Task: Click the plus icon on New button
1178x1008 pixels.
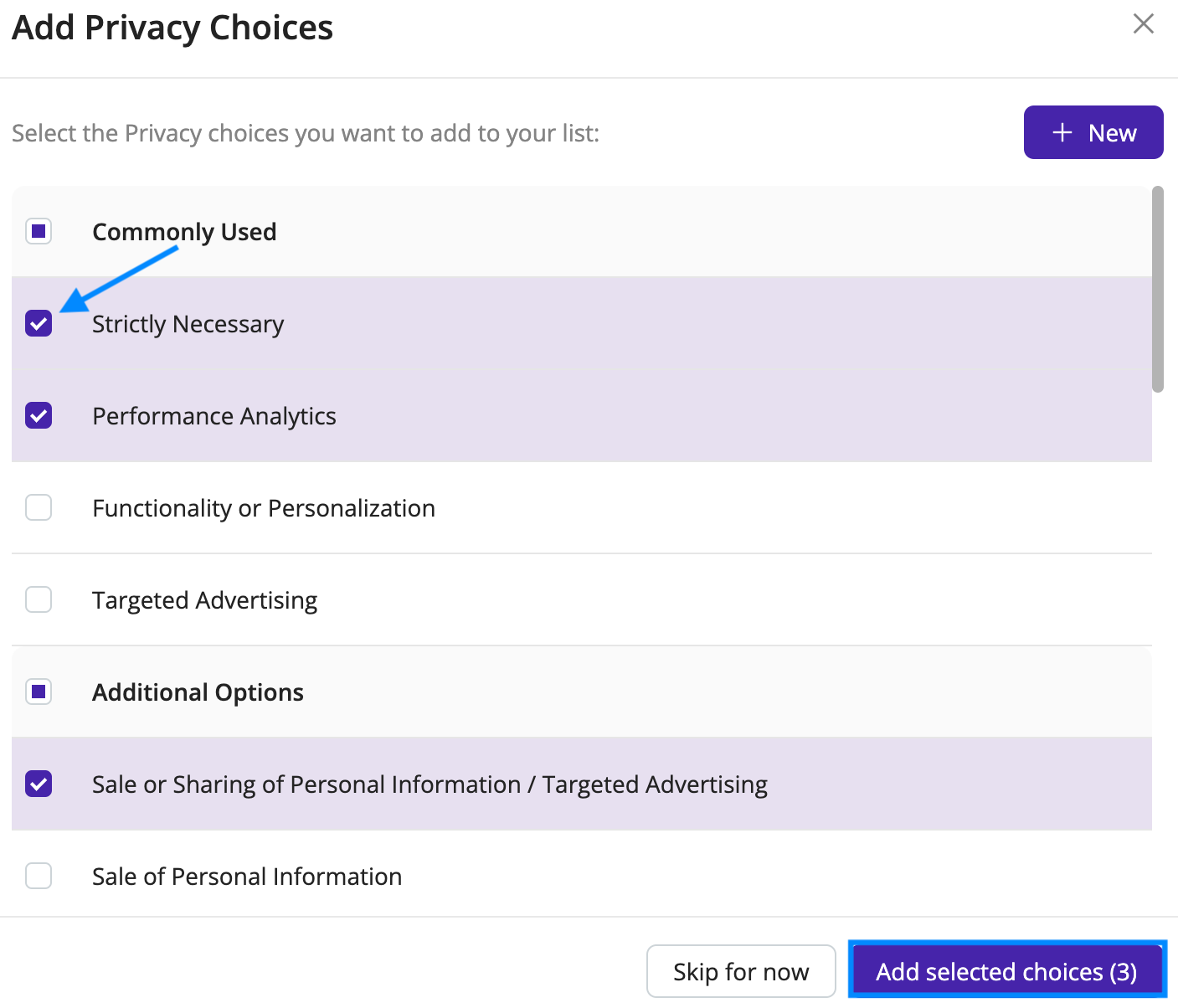Action: pyautogui.click(x=1062, y=132)
